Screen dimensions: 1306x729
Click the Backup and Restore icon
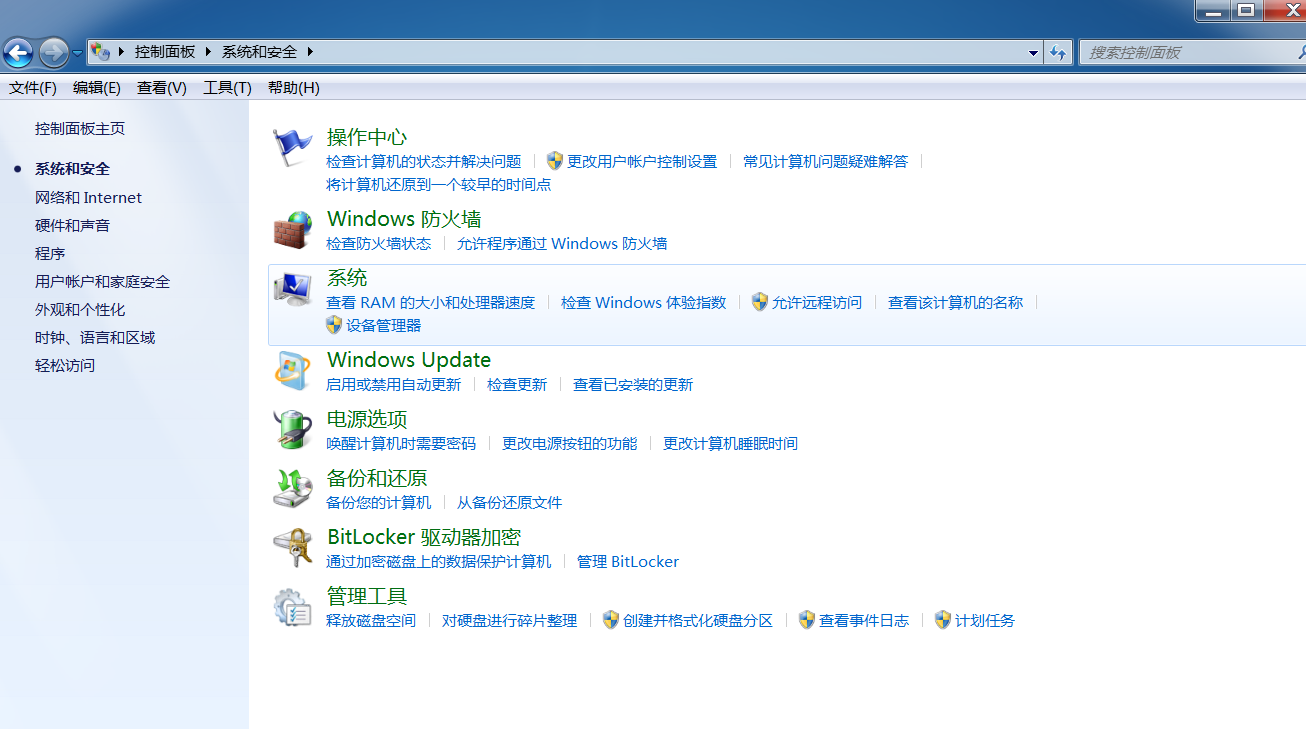point(293,488)
